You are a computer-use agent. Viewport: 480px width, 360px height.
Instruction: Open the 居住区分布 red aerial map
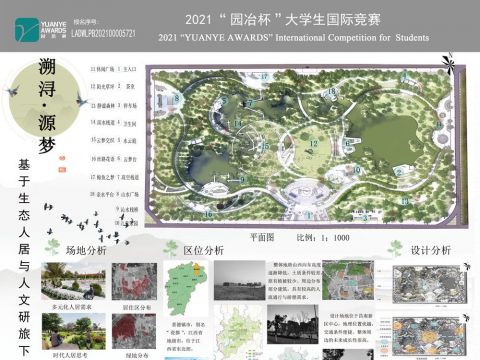[134, 281]
